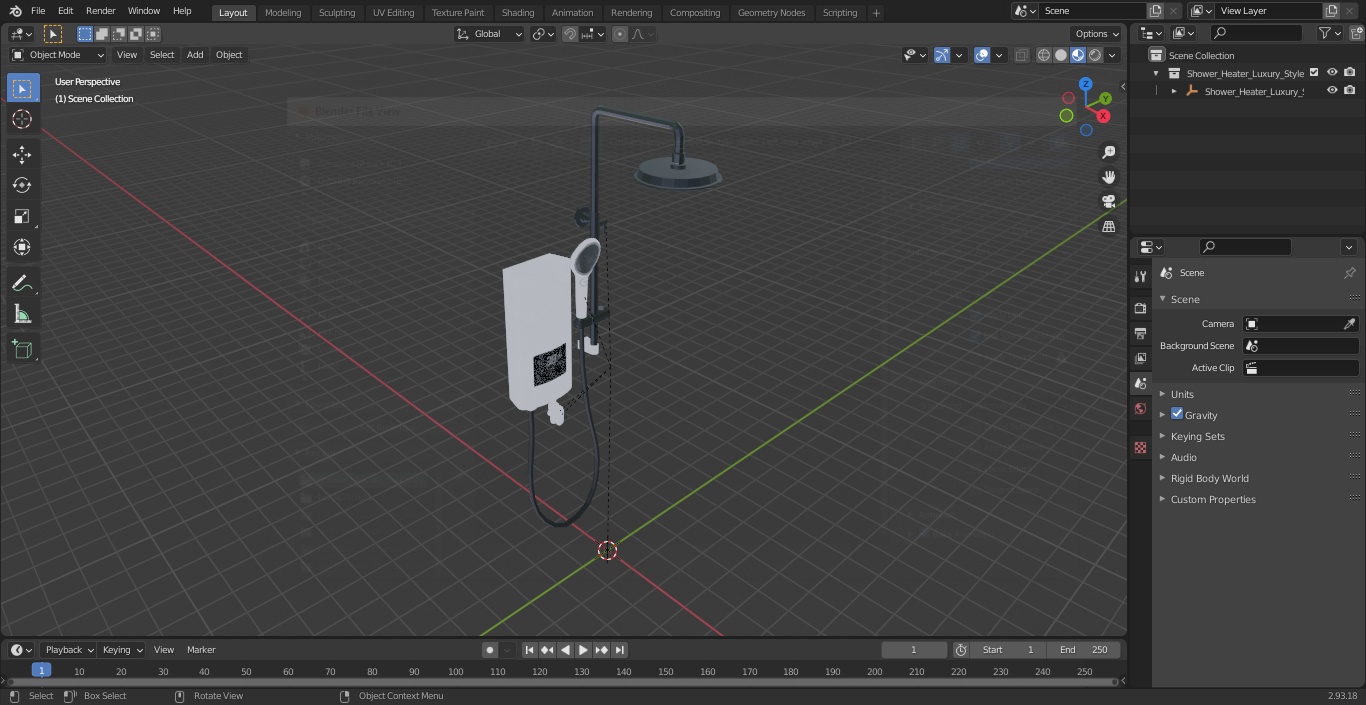Exclude Shower_Heater_Luxury_Style collection via checkbox

(x=1314, y=73)
